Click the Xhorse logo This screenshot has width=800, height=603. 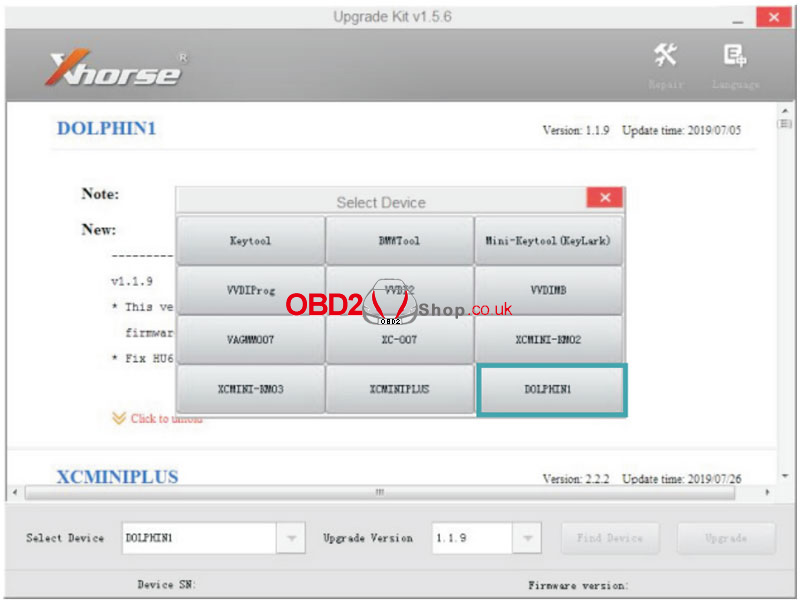click(x=115, y=68)
